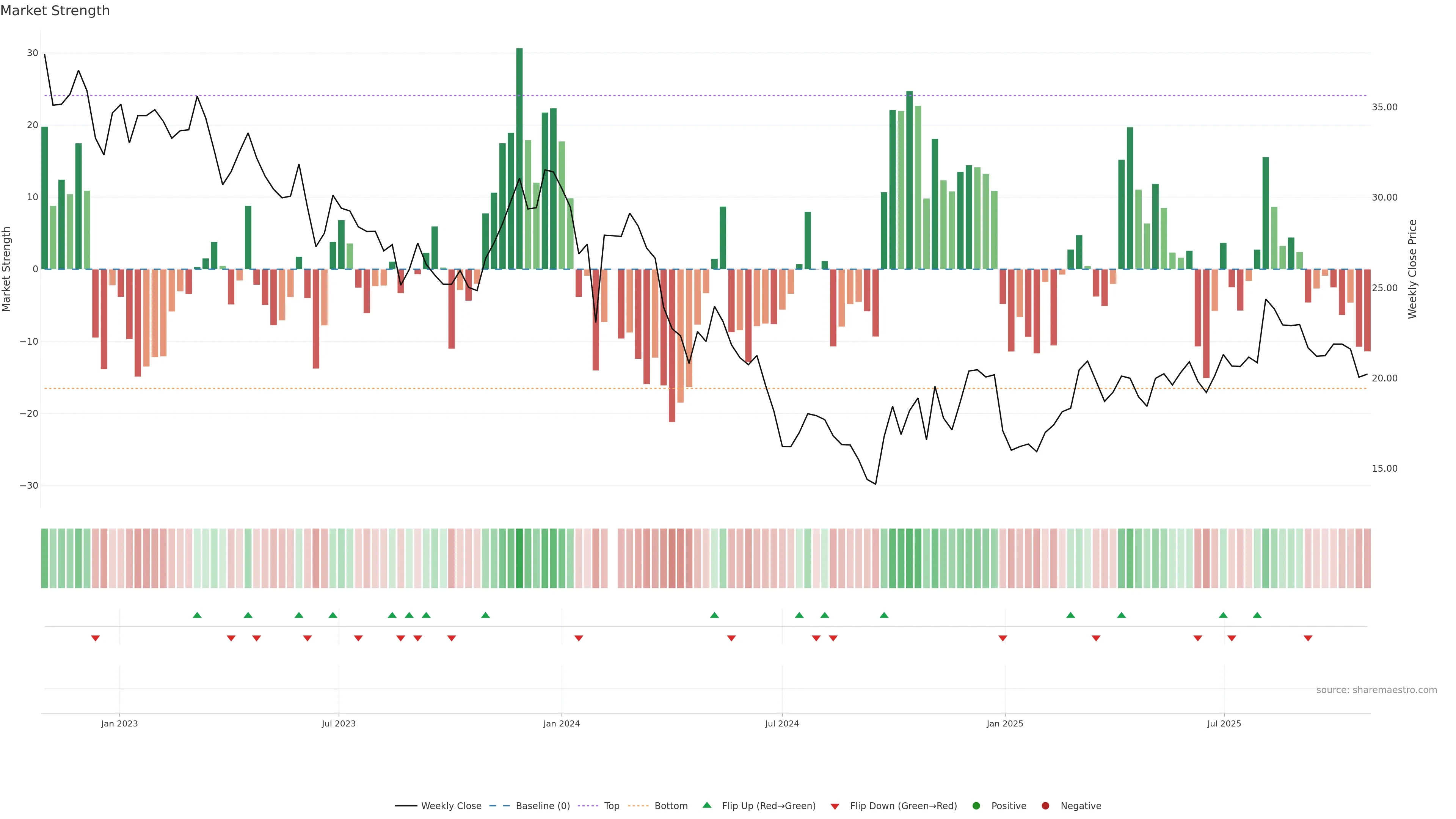The image size is (1456, 819).
Task: Click the Jan 2024 x-axis label
Action: pyautogui.click(x=561, y=723)
